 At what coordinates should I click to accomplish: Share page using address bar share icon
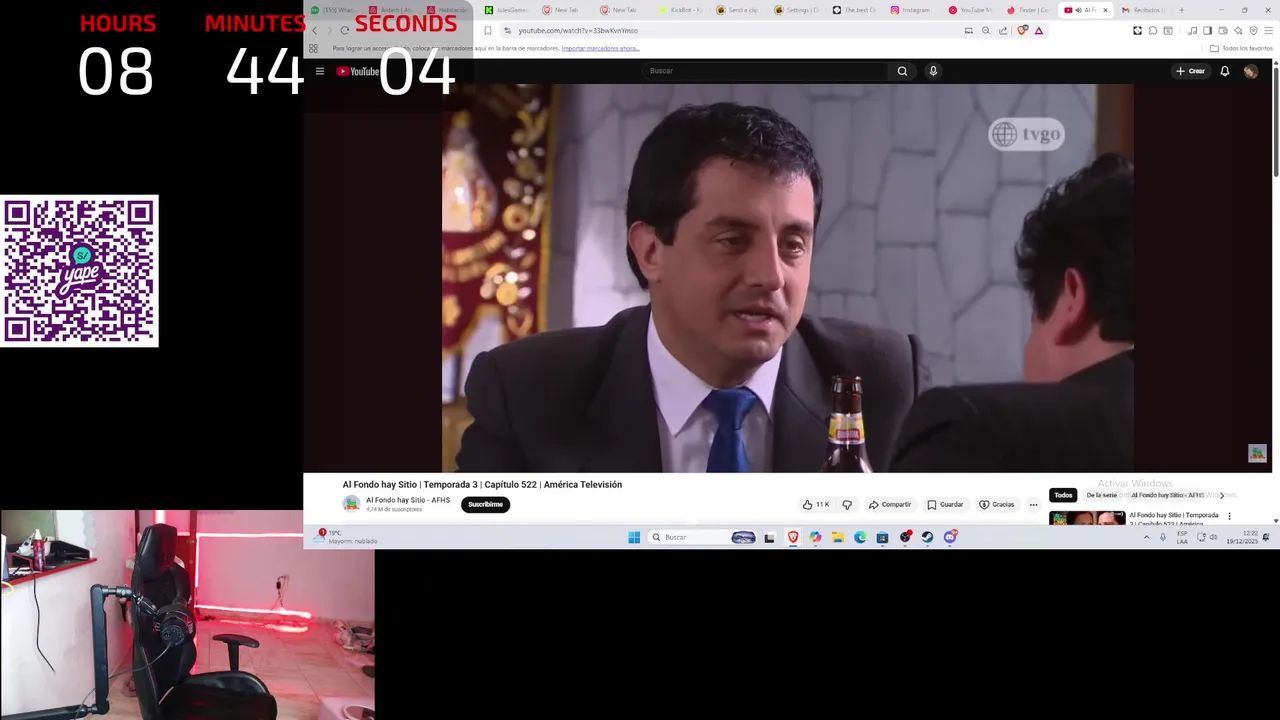[1003, 31]
